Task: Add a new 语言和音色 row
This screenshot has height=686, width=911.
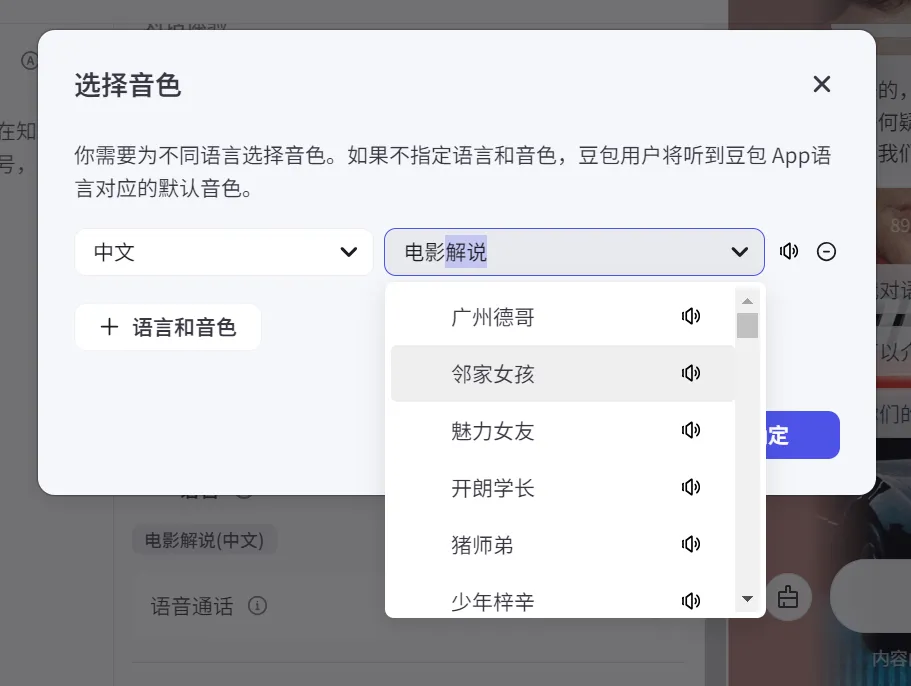Action: coord(168,327)
